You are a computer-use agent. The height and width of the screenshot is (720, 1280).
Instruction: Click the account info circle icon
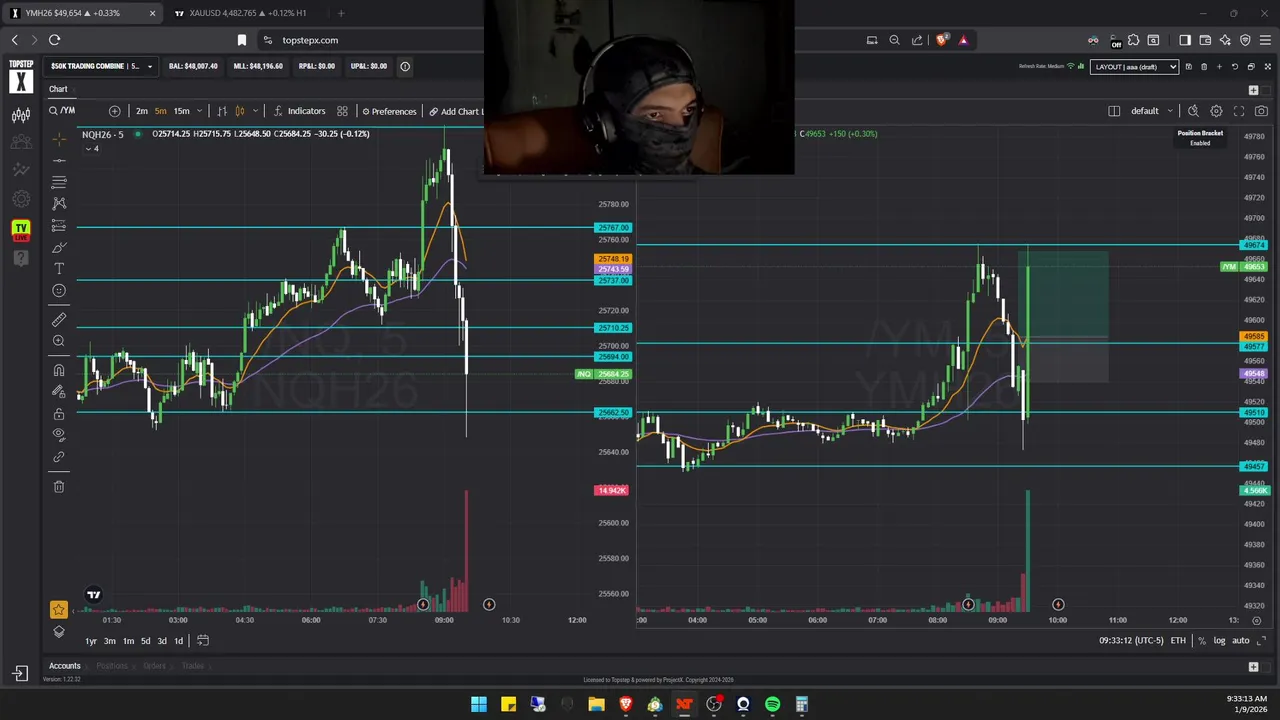(405, 66)
